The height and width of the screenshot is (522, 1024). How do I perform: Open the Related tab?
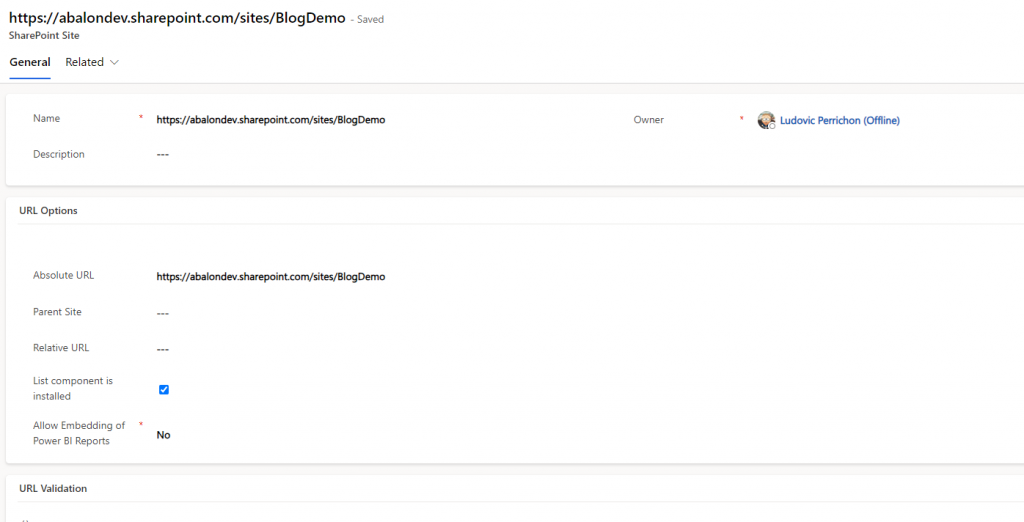click(84, 62)
